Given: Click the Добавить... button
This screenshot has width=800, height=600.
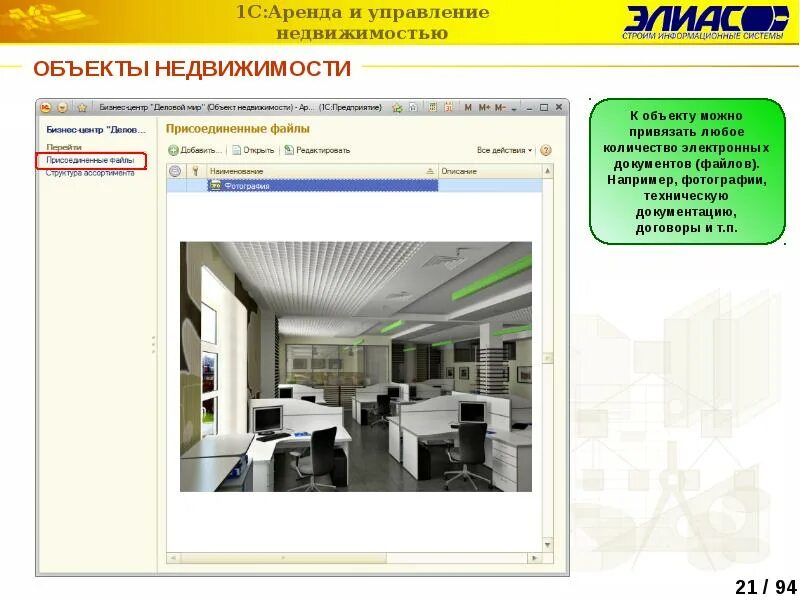Looking at the screenshot, I should pos(195,150).
